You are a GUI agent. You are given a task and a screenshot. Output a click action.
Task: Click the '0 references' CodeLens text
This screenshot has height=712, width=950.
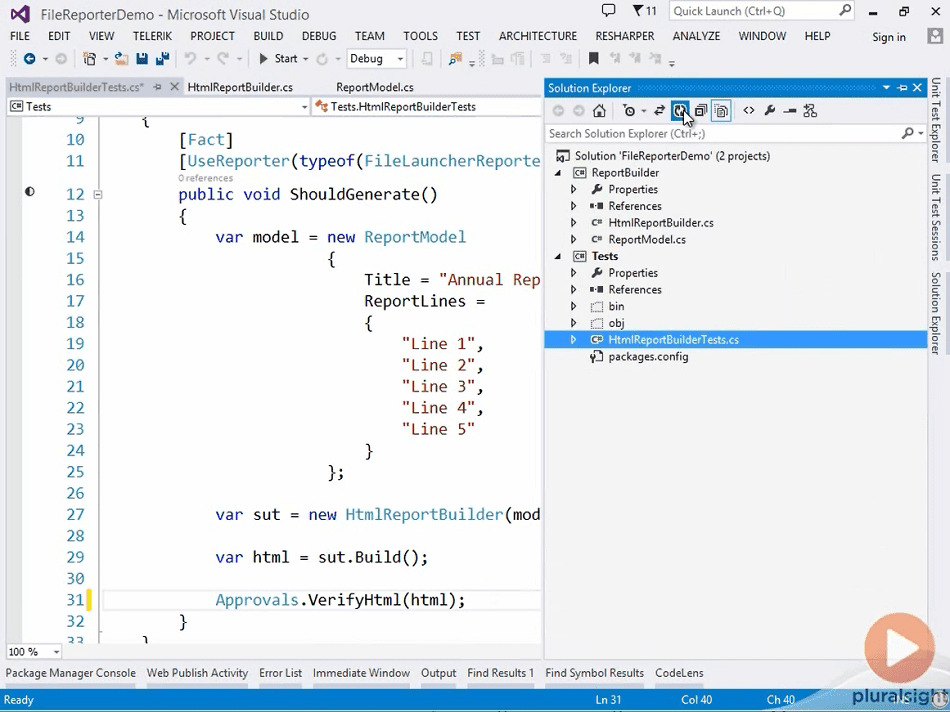(x=205, y=178)
